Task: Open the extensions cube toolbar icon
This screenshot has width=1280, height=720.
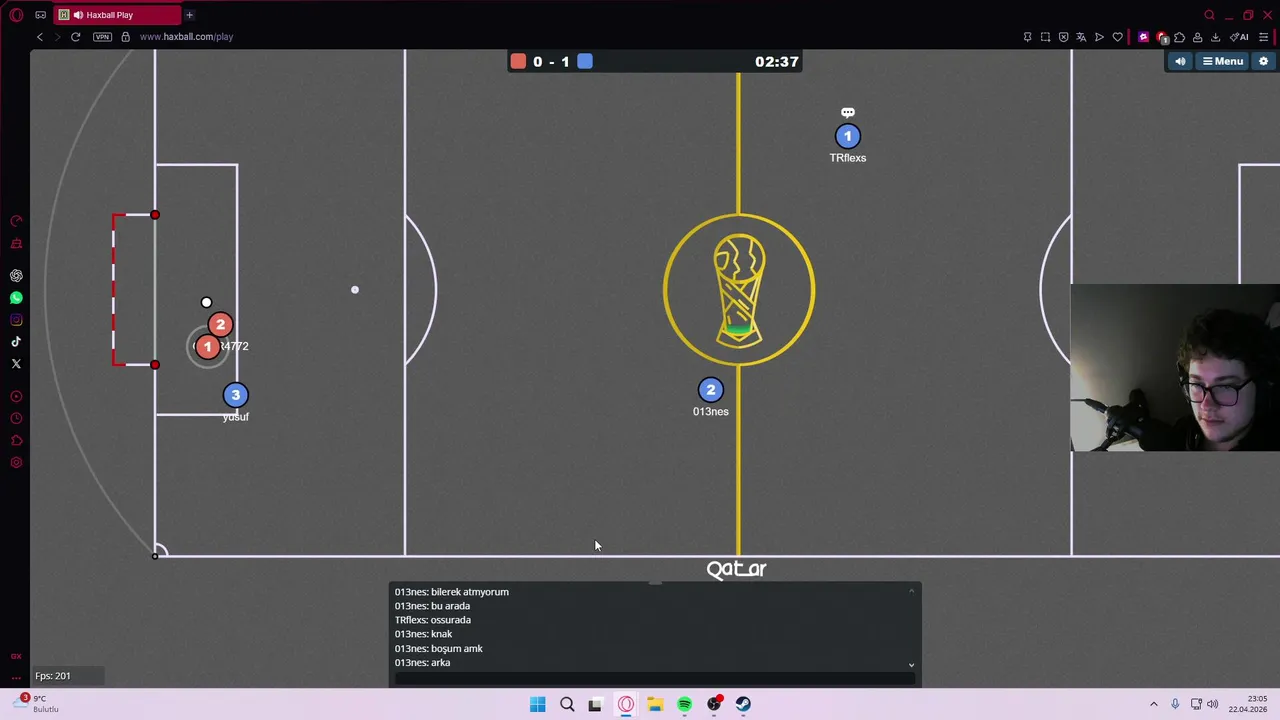Action: [x=1179, y=37]
